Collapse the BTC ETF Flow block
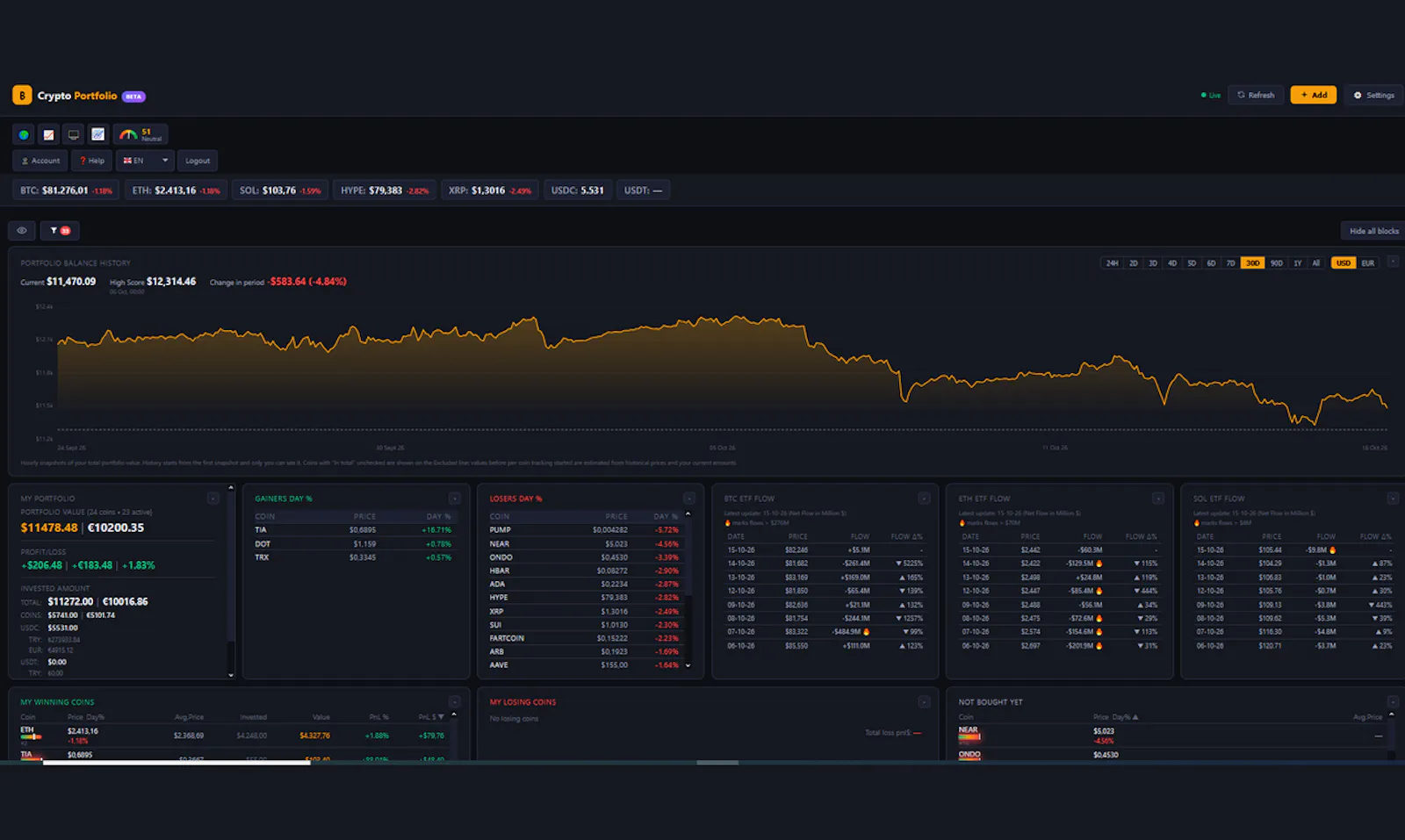 coord(924,499)
